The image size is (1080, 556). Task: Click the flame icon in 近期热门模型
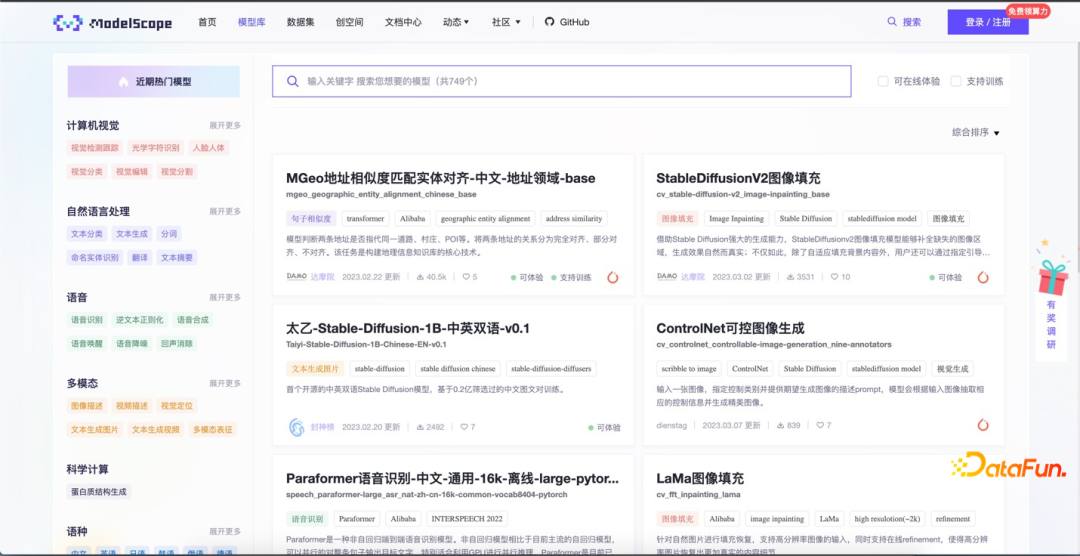coord(123,82)
